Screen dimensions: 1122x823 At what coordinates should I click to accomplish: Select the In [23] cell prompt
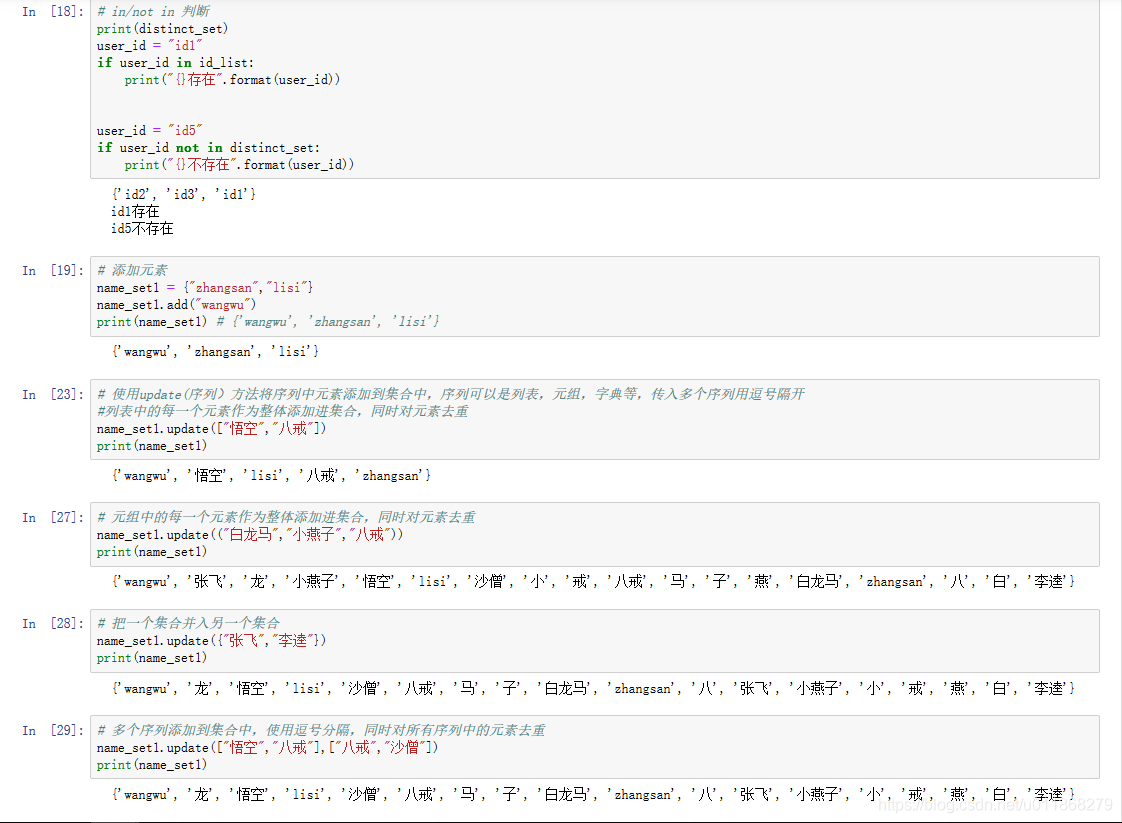tap(53, 394)
